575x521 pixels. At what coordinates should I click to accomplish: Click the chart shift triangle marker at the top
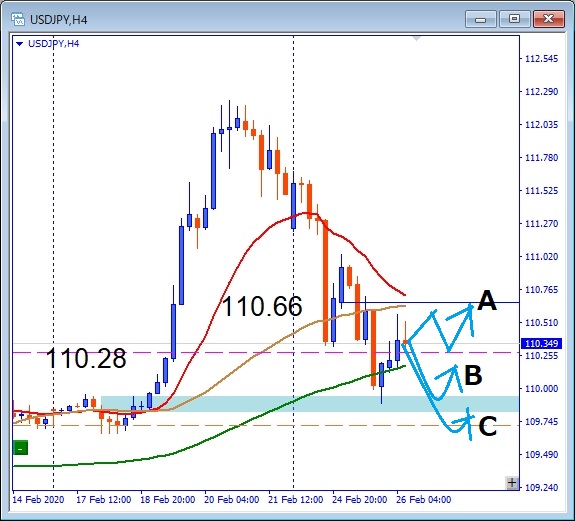coord(416,38)
